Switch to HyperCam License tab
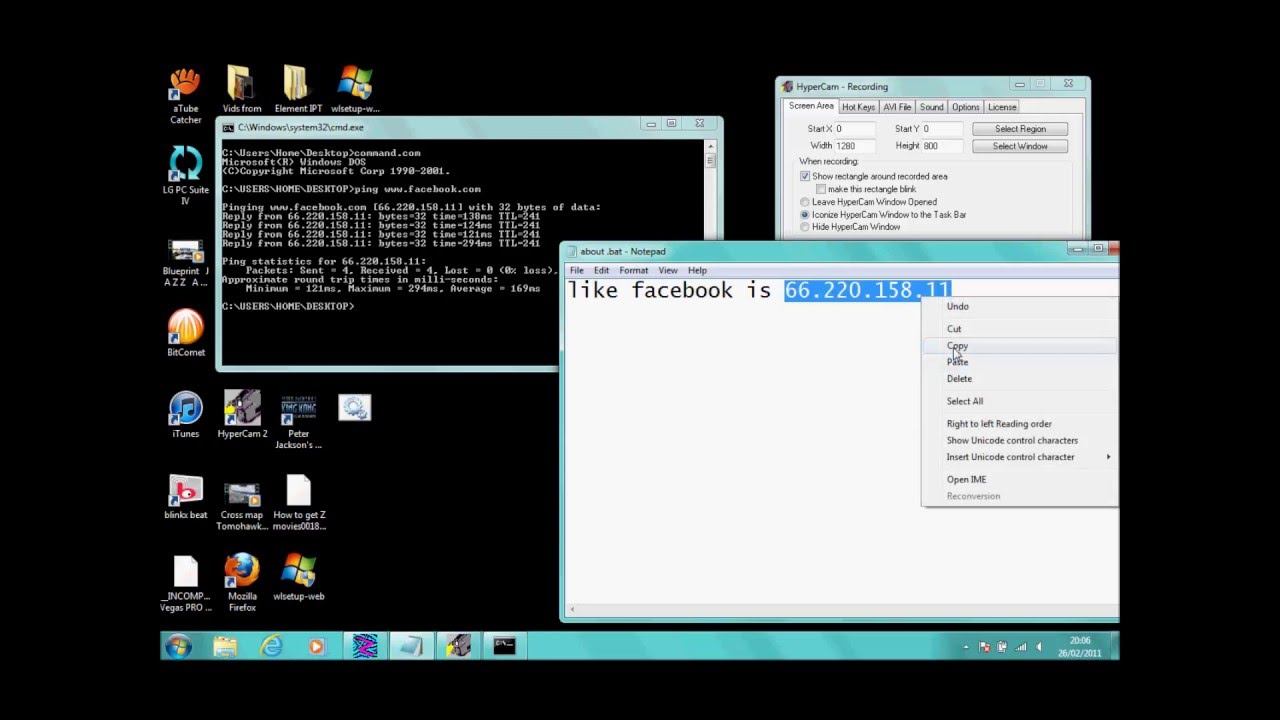The height and width of the screenshot is (720, 1280). [1002, 107]
